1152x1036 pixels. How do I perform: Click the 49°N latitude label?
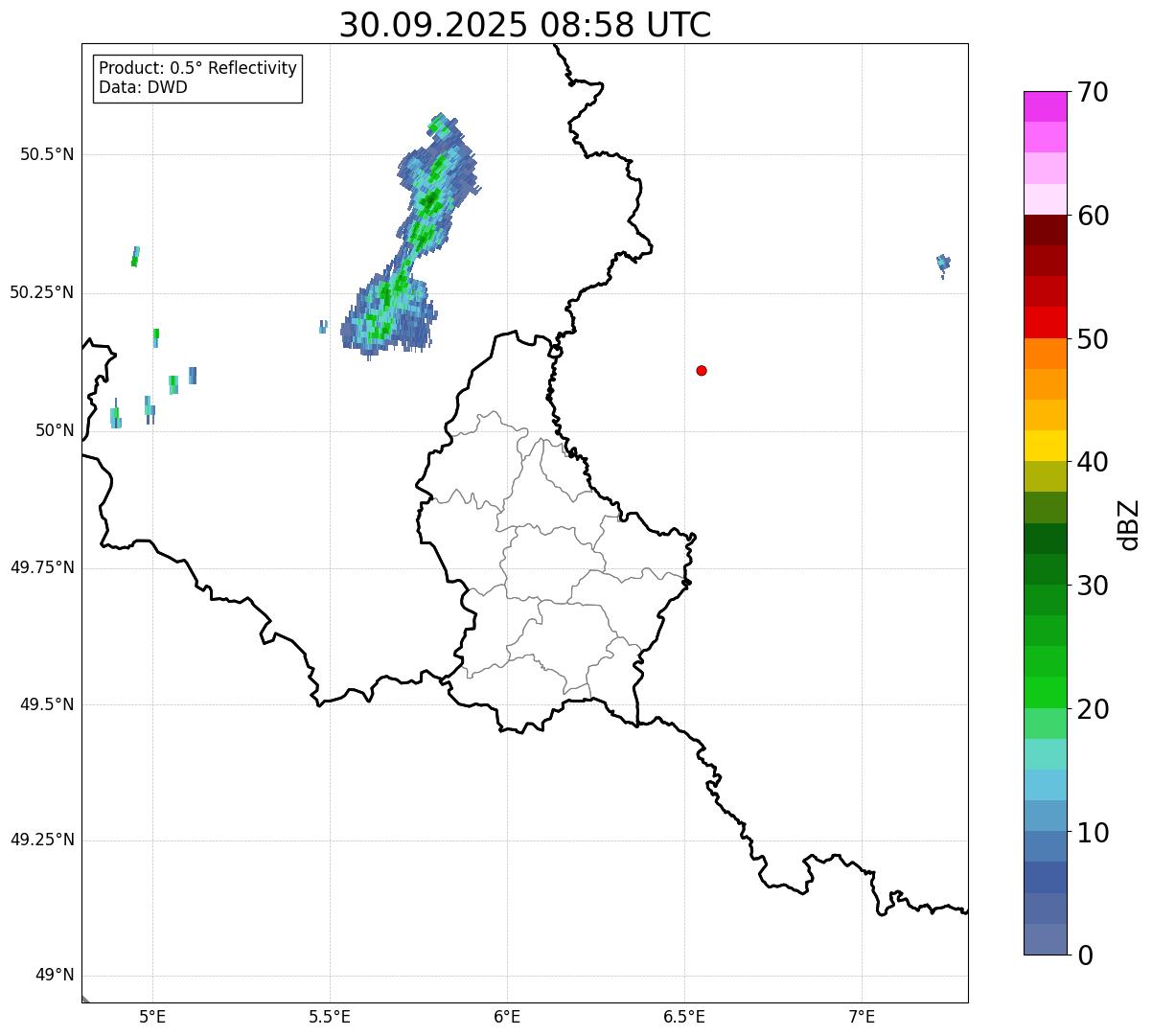click(x=55, y=976)
